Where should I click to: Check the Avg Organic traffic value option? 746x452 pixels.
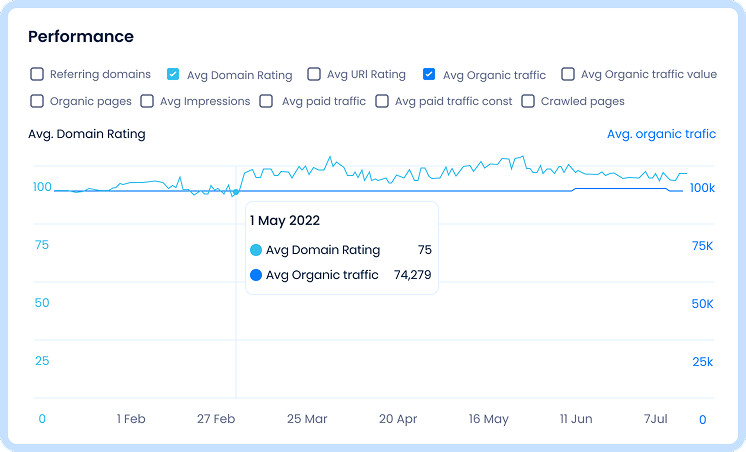[x=568, y=74]
